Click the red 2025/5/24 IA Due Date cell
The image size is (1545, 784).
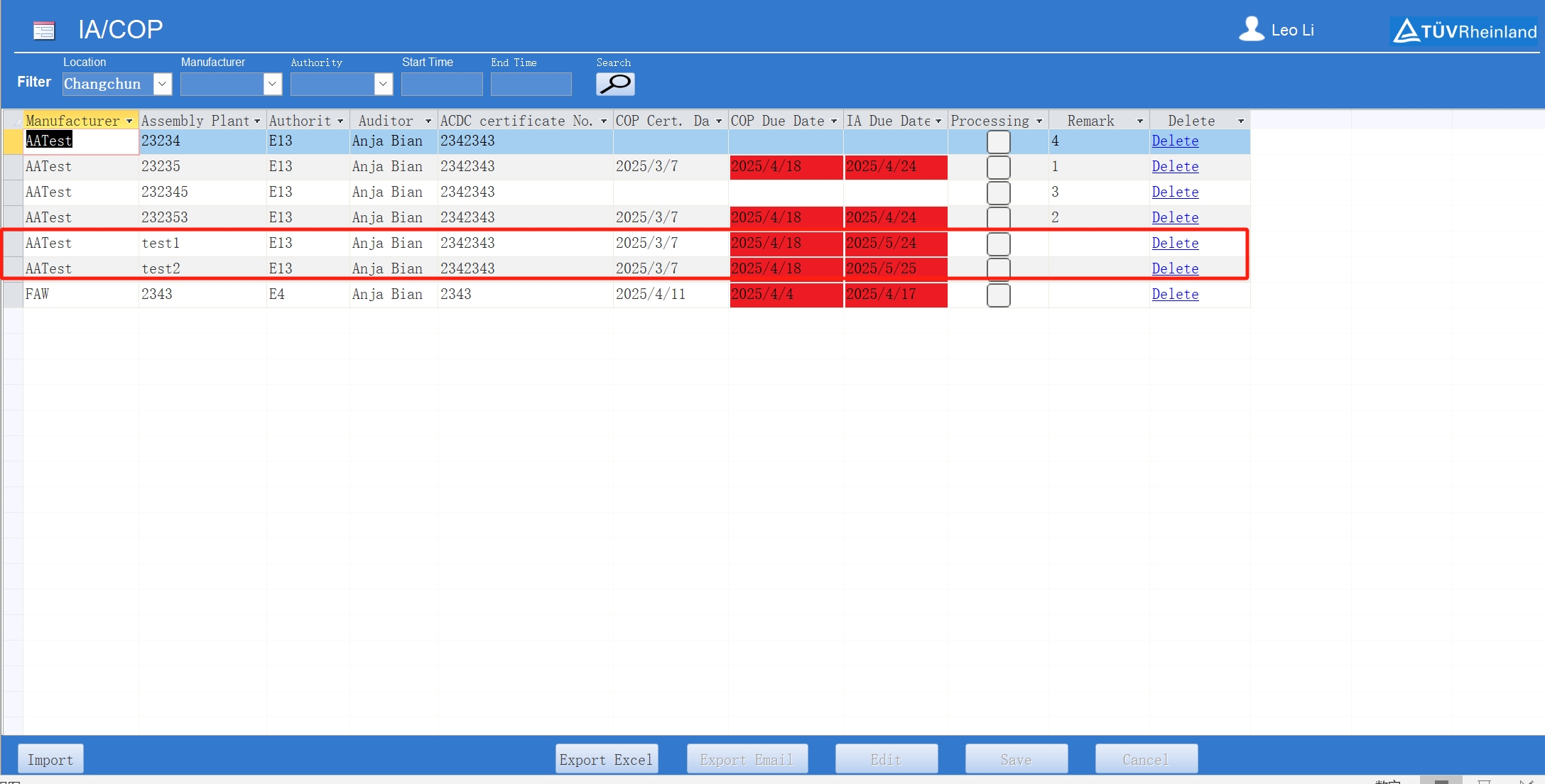(x=896, y=244)
